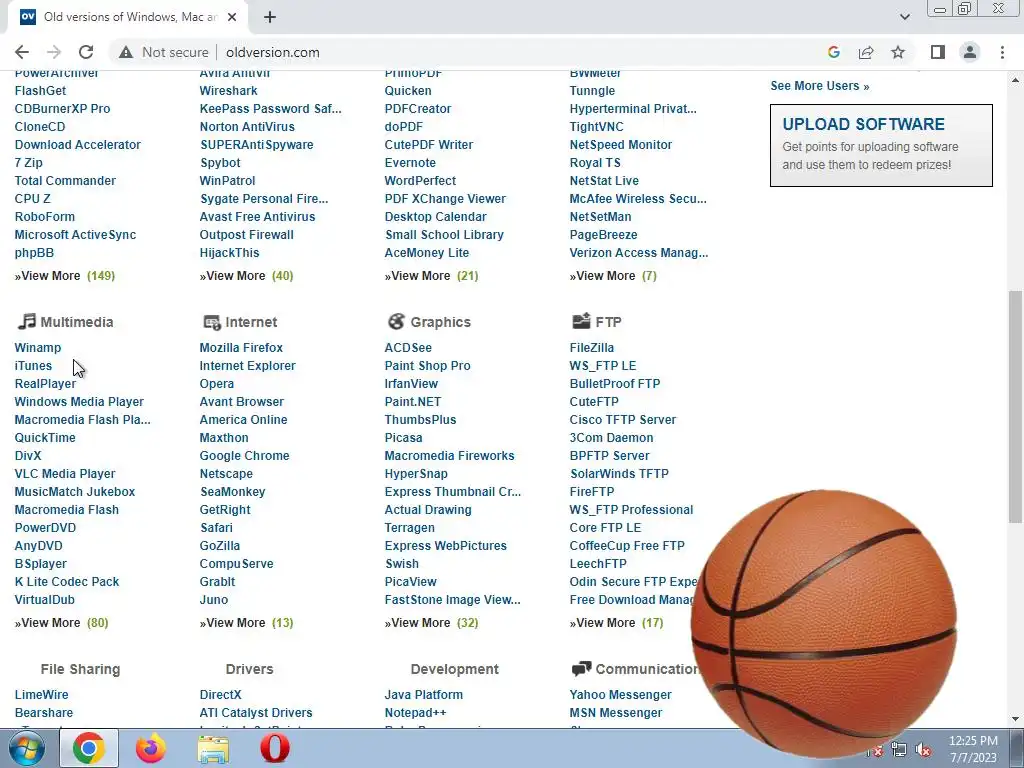Open the Chrome profile avatar

coord(970,52)
